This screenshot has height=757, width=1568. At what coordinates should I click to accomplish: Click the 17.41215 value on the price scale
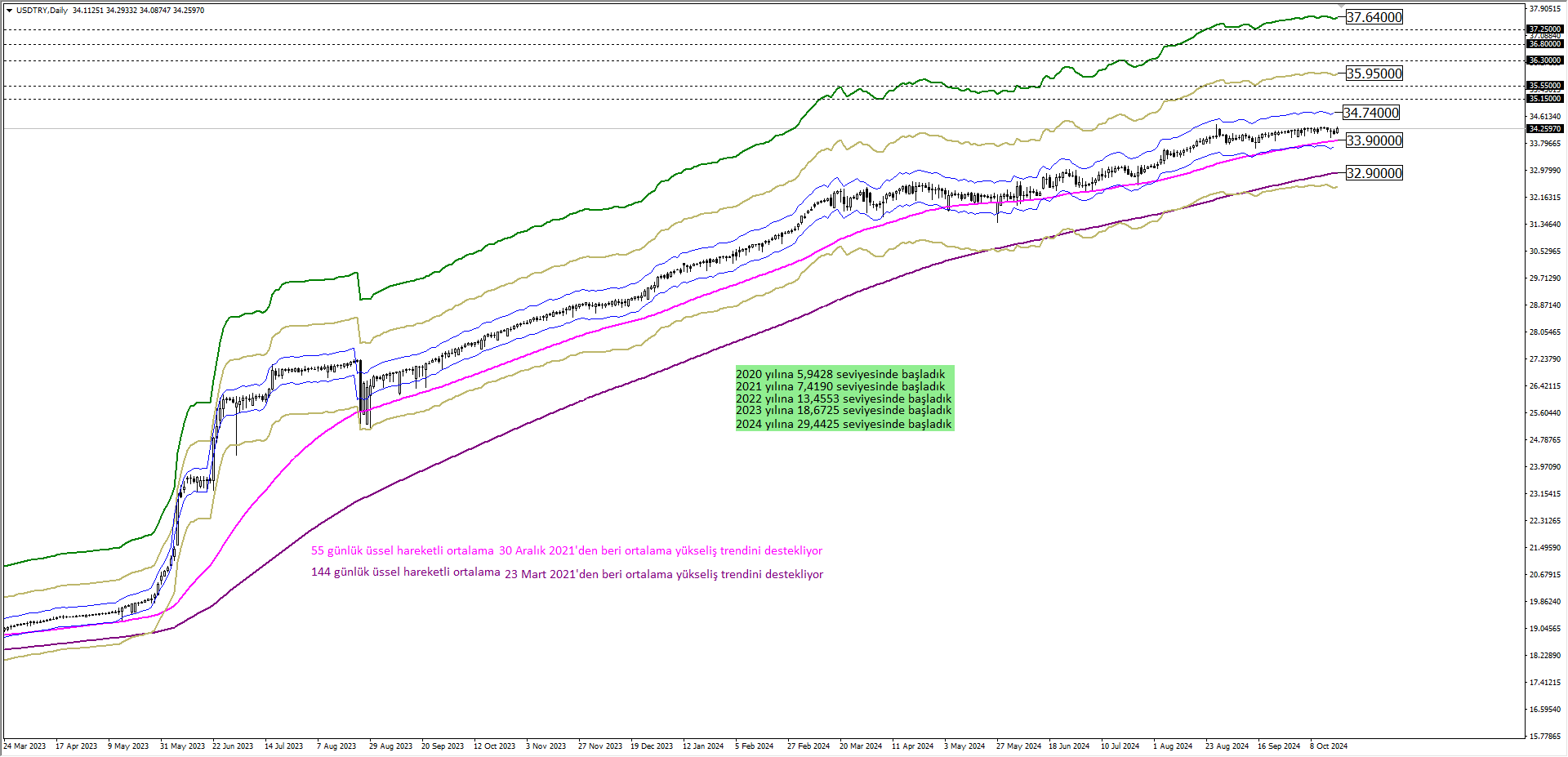(1544, 683)
